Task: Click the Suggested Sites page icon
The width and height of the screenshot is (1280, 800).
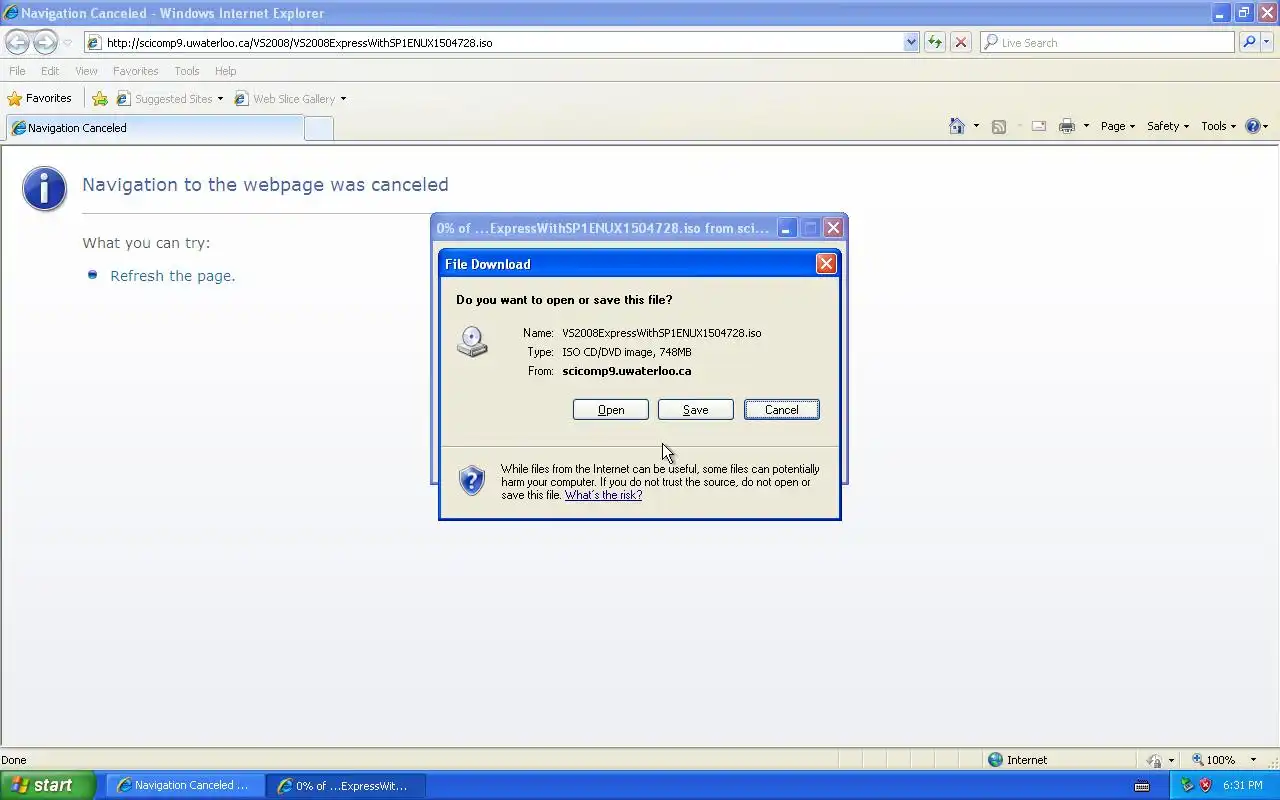Action: [124, 99]
